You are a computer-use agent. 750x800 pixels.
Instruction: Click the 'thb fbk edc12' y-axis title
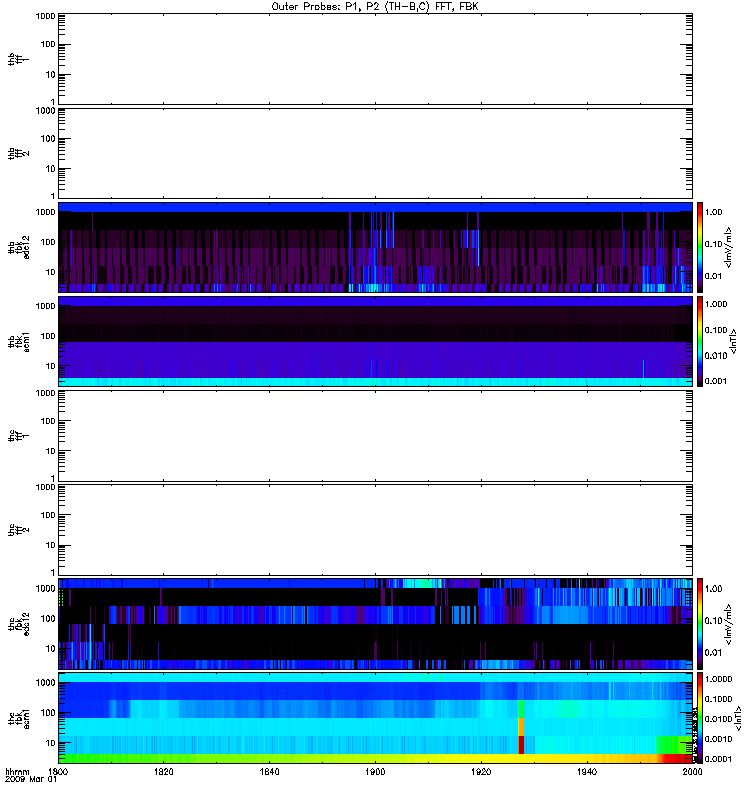pyautogui.click(x=18, y=247)
